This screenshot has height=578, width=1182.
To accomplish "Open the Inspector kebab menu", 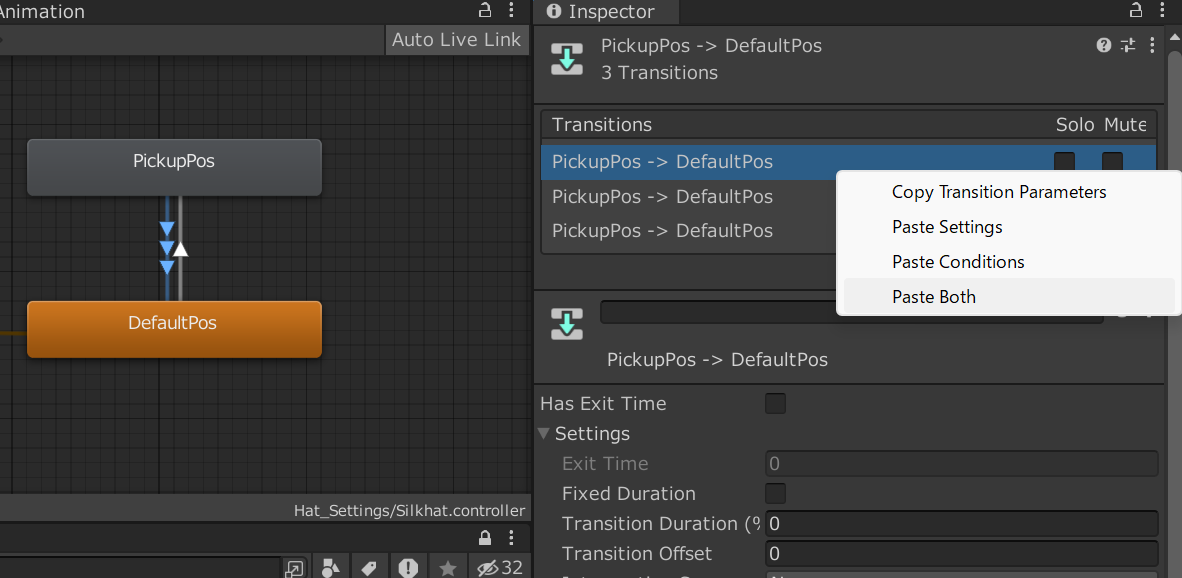I will click(x=1152, y=45).
